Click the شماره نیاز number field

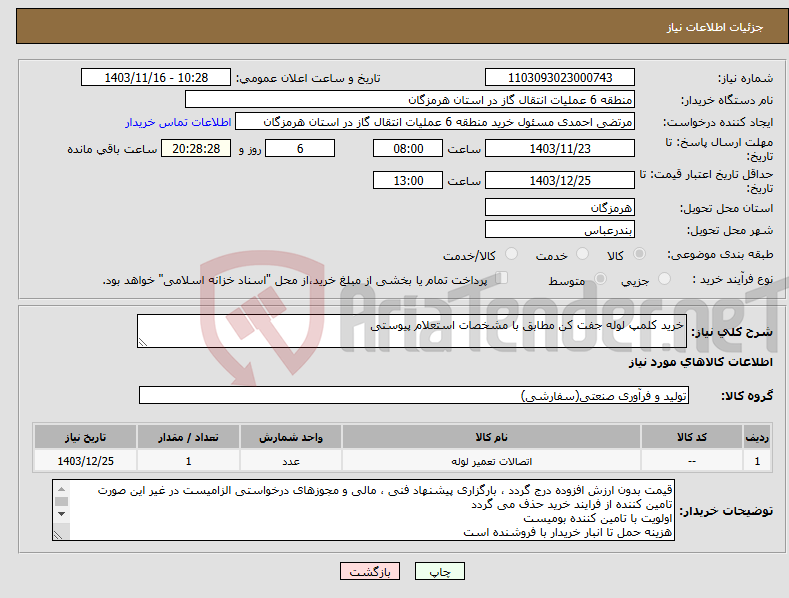pyautogui.click(x=560, y=78)
